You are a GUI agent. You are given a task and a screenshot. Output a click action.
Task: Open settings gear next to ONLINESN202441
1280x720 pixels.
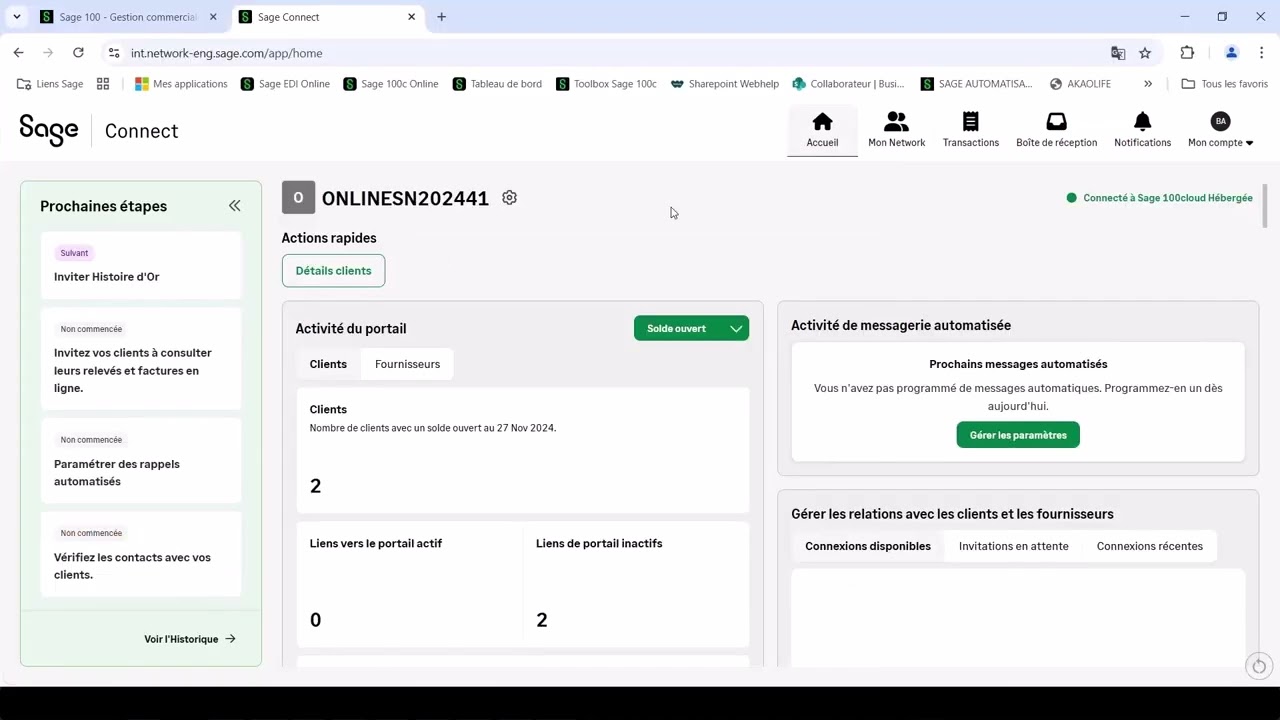point(509,198)
